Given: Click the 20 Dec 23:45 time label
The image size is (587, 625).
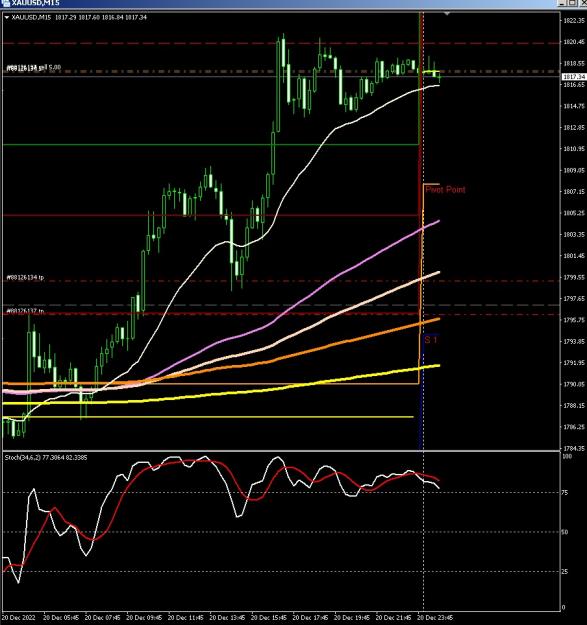Looking at the screenshot, I should (x=435, y=618).
